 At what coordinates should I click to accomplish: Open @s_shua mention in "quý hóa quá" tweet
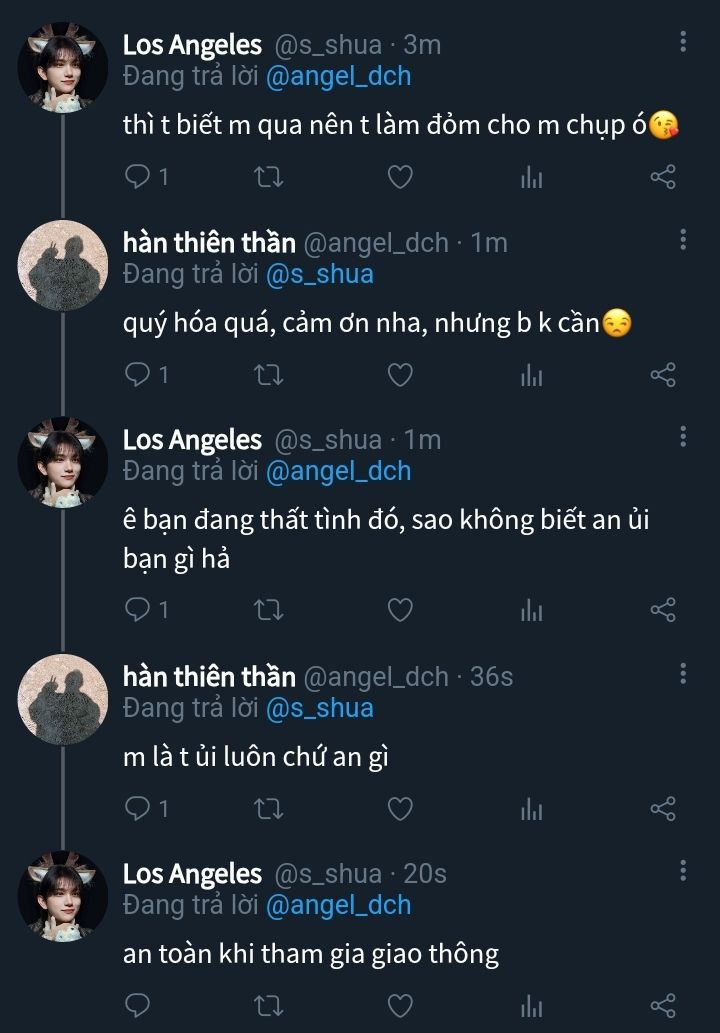tap(319, 273)
